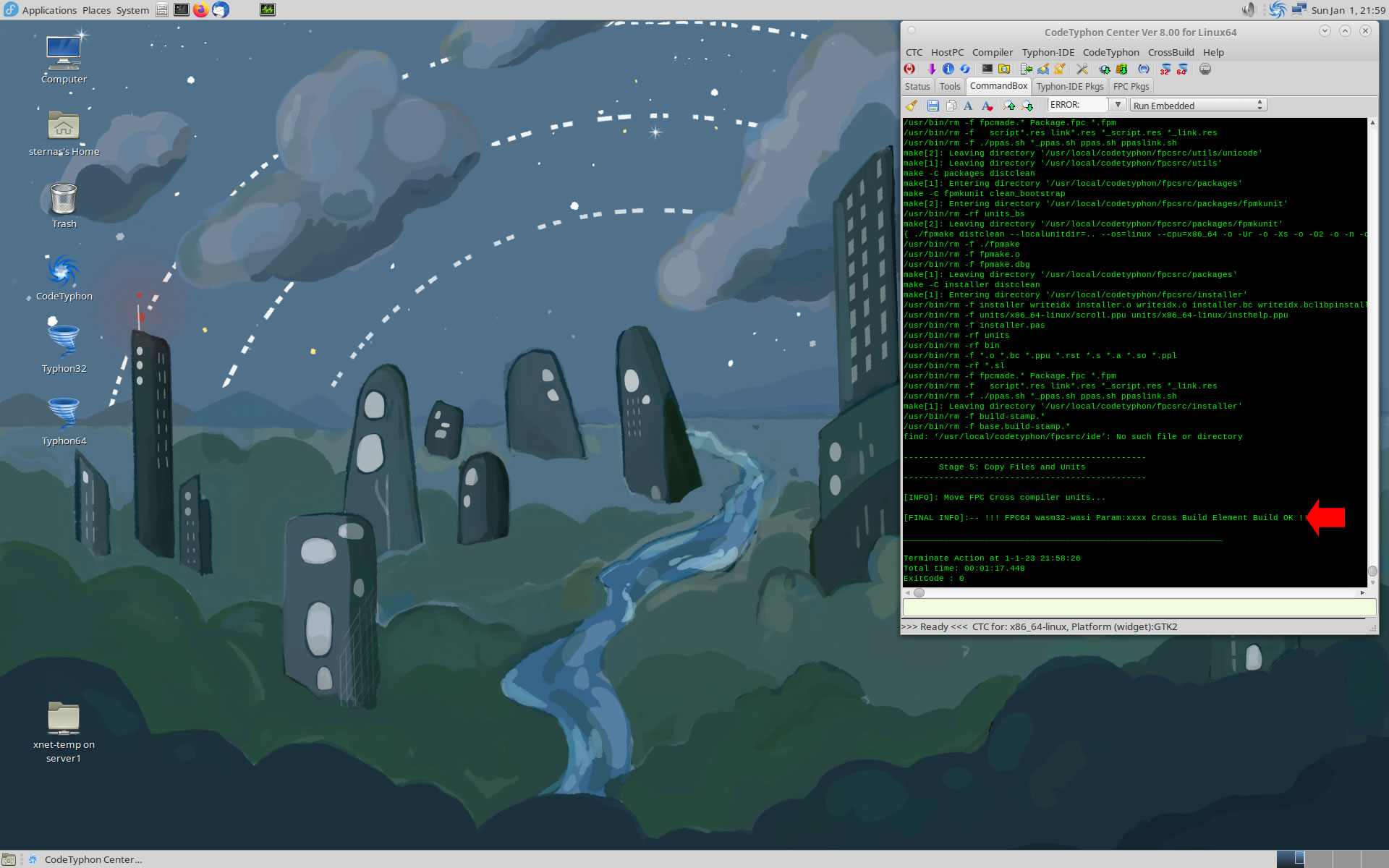Open the Trash desktop icon
The height and width of the screenshot is (868, 1389).
click(64, 206)
